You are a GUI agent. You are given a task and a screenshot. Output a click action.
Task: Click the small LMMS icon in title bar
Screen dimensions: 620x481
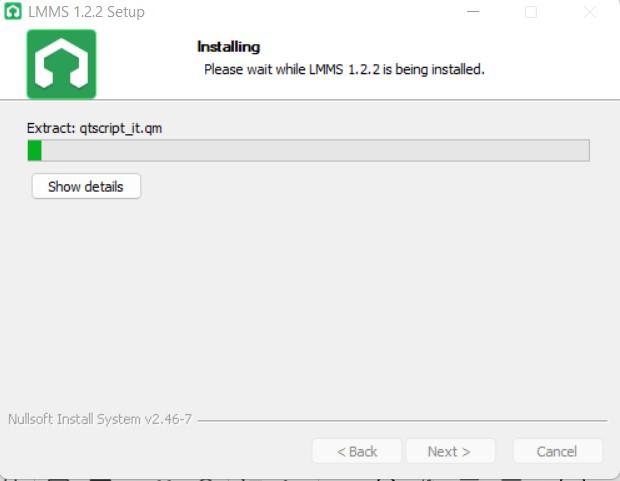click(13, 11)
